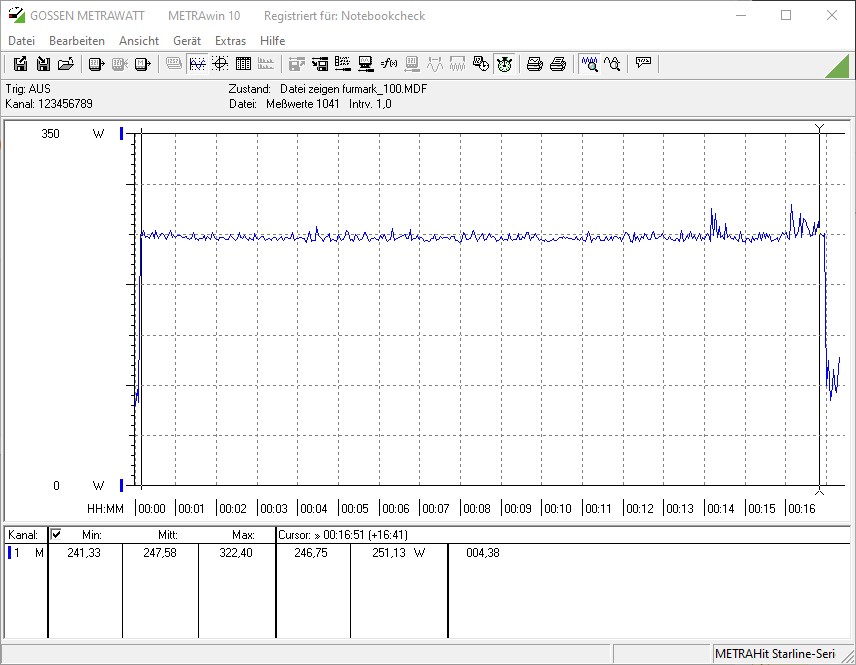The height and width of the screenshot is (665, 856).
Task: Click the stopwatch timer icon
Action: coord(505,64)
